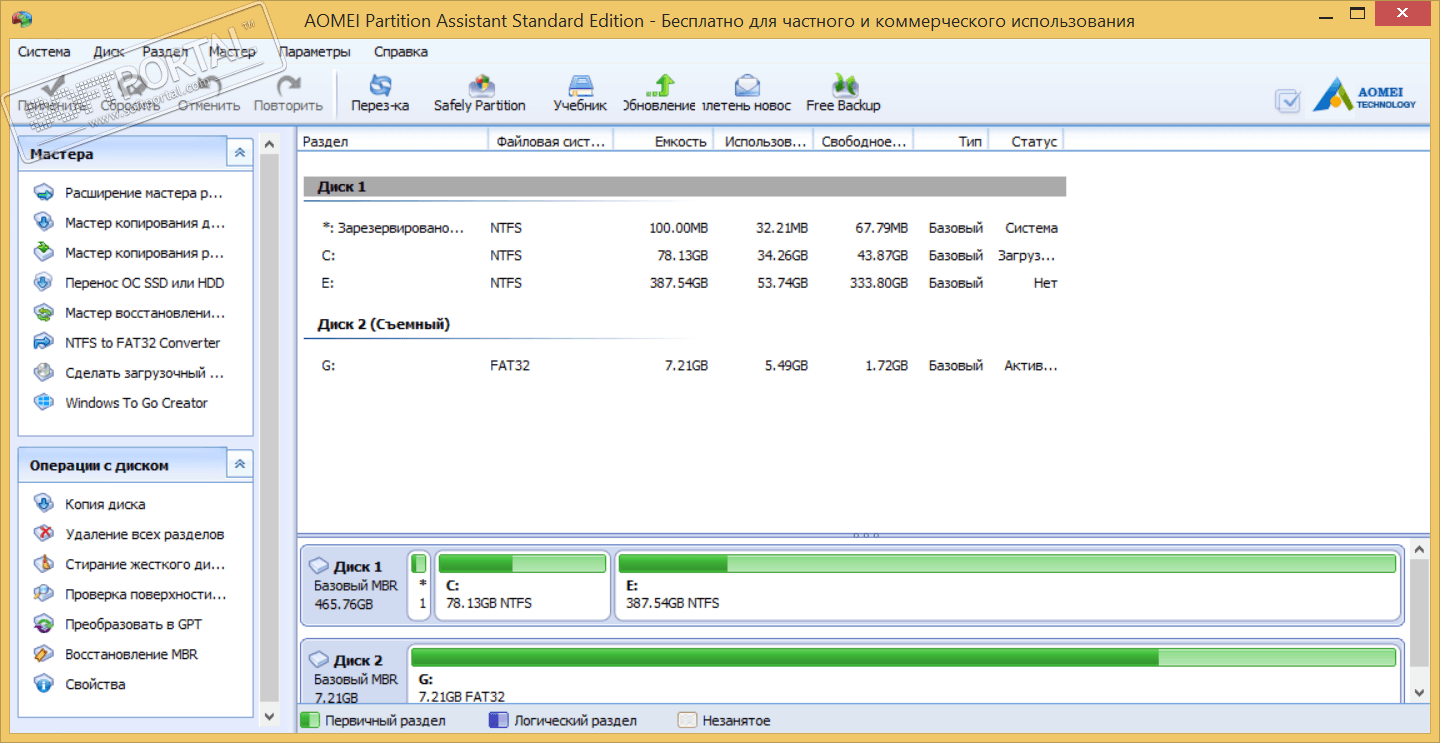The image size is (1440, 743).
Task: Choose Стирание жесткого диска operation
Action: click(128, 564)
